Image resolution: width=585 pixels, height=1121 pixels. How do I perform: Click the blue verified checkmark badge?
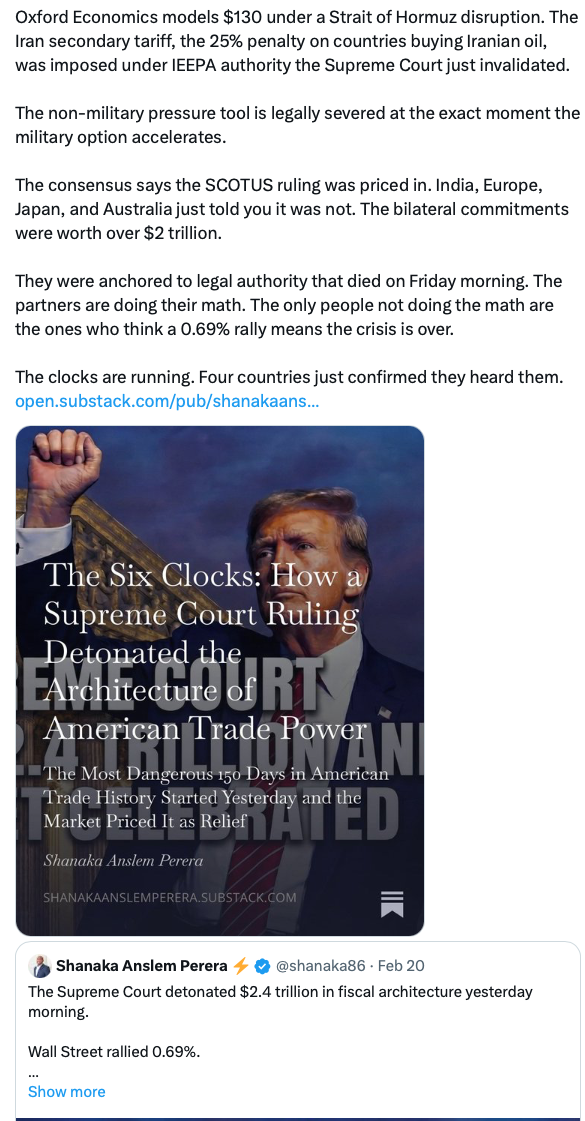262,967
